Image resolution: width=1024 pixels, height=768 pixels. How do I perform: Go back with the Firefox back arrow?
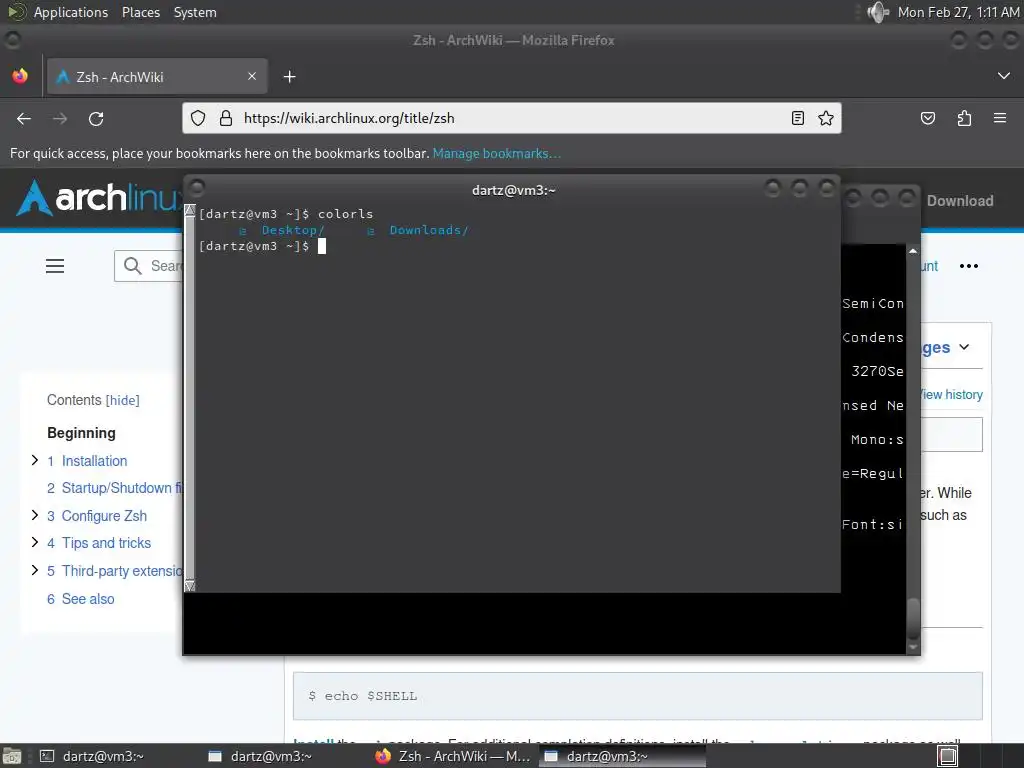(x=24, y=118)
